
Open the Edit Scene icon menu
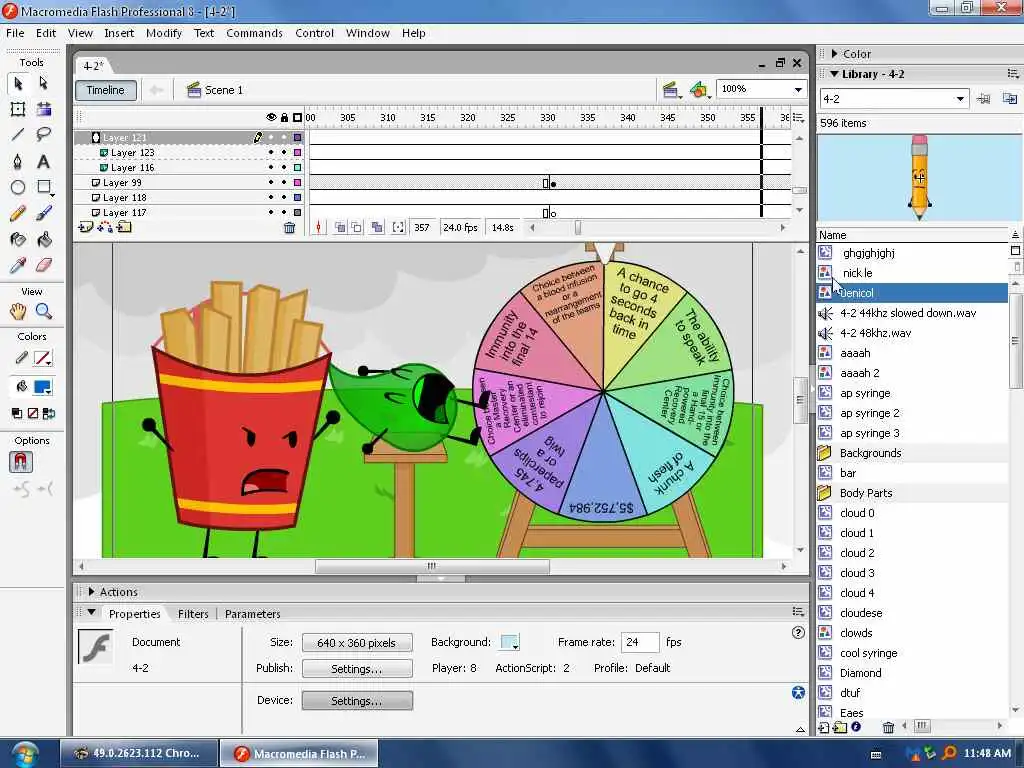coord(670,90)
